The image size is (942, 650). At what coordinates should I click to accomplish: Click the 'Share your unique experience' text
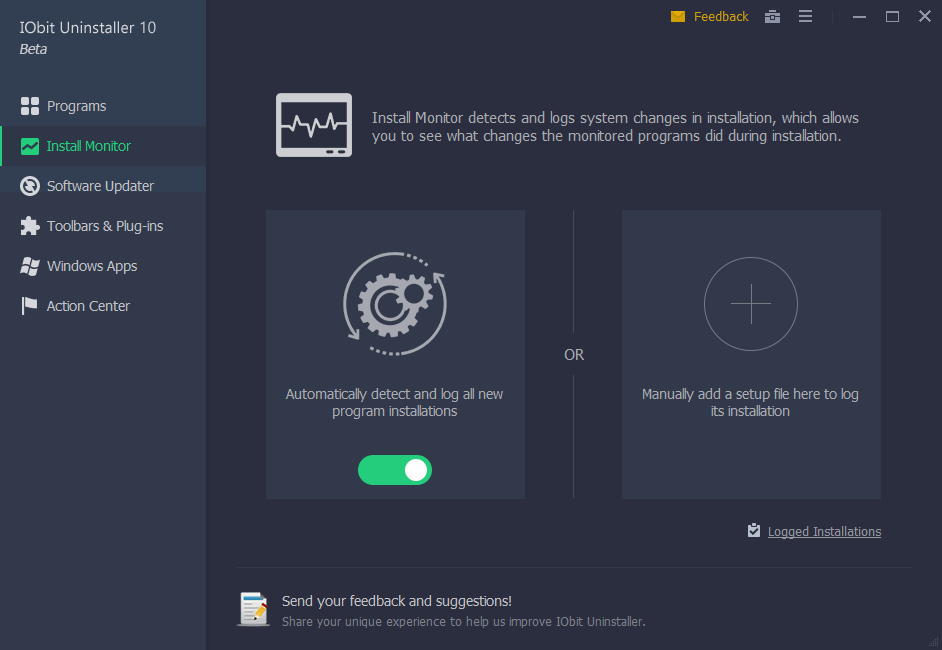pos(464,622)
